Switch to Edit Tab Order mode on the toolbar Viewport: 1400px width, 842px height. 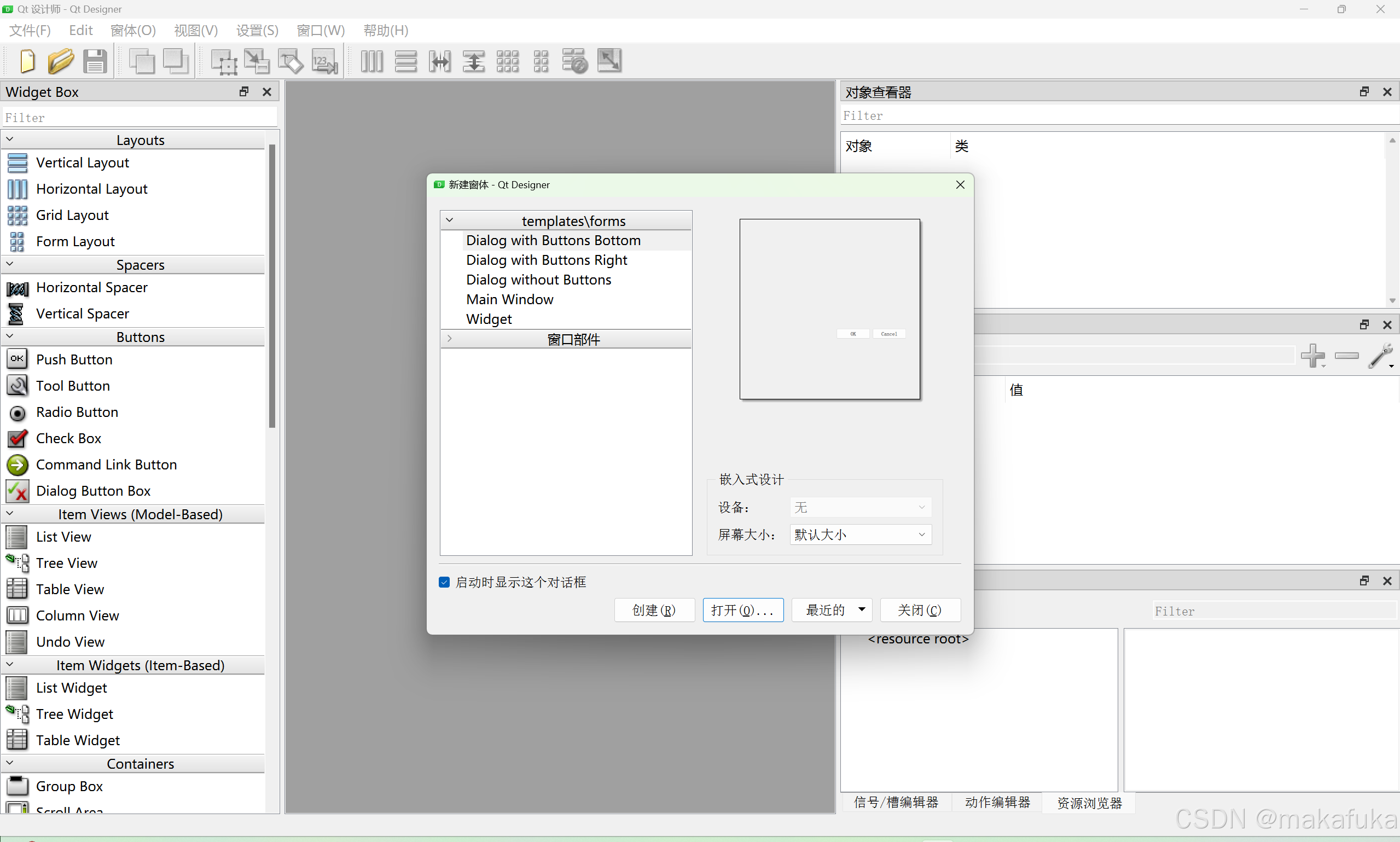pos(324,61)
